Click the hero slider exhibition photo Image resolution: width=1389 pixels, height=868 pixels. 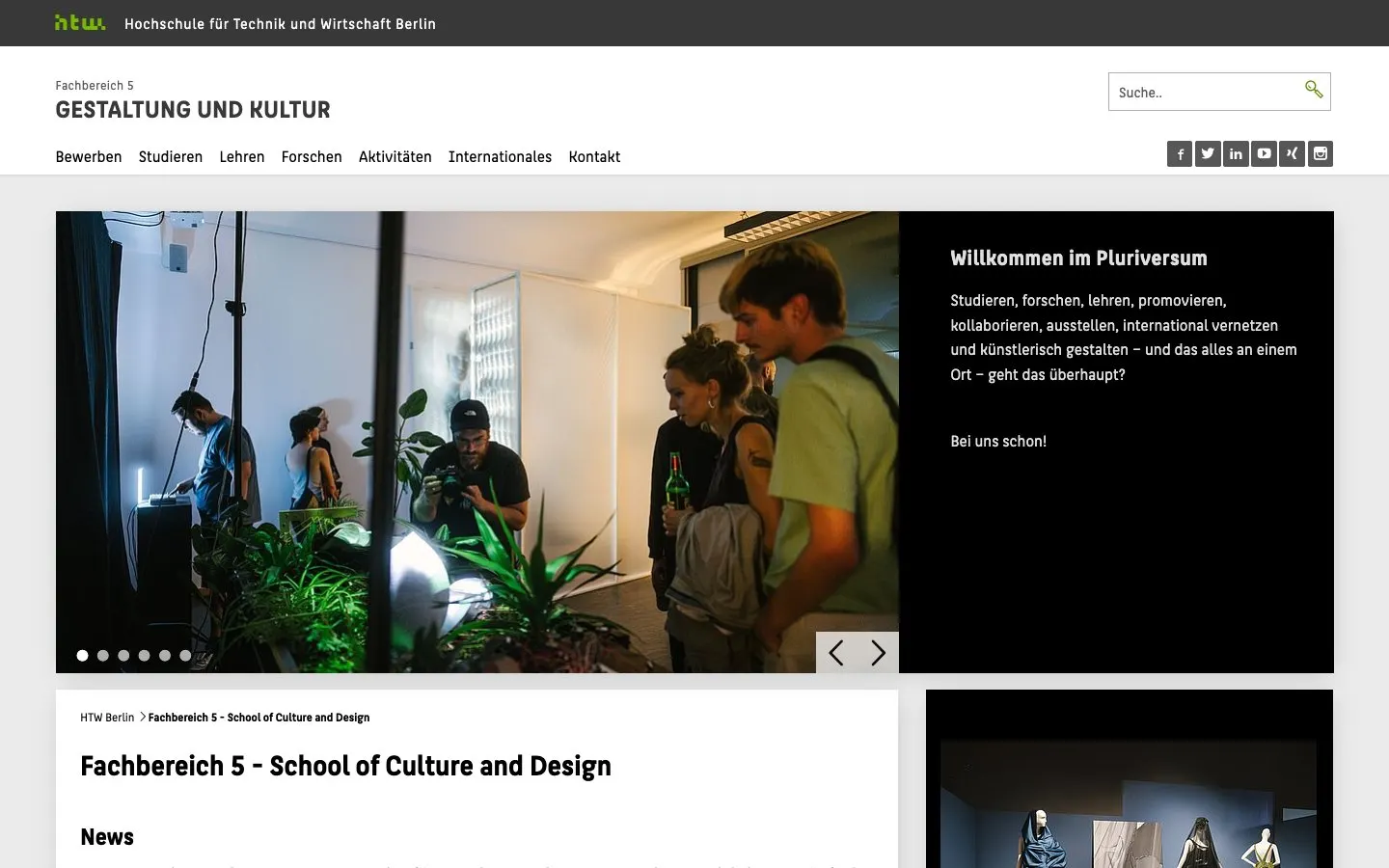[x=477, y=442]
